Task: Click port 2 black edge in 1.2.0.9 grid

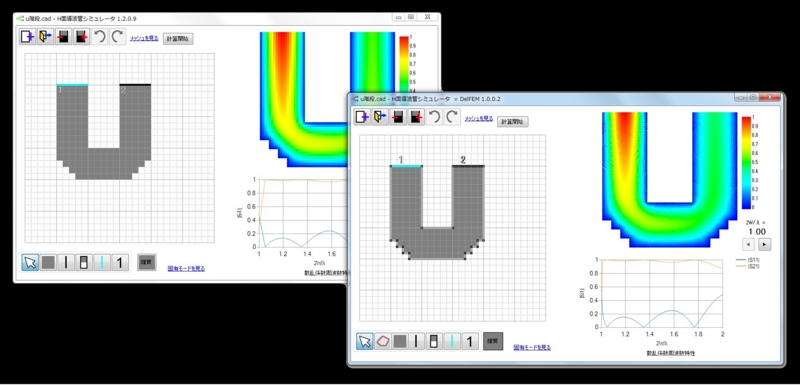Action: tap(135, 85)
